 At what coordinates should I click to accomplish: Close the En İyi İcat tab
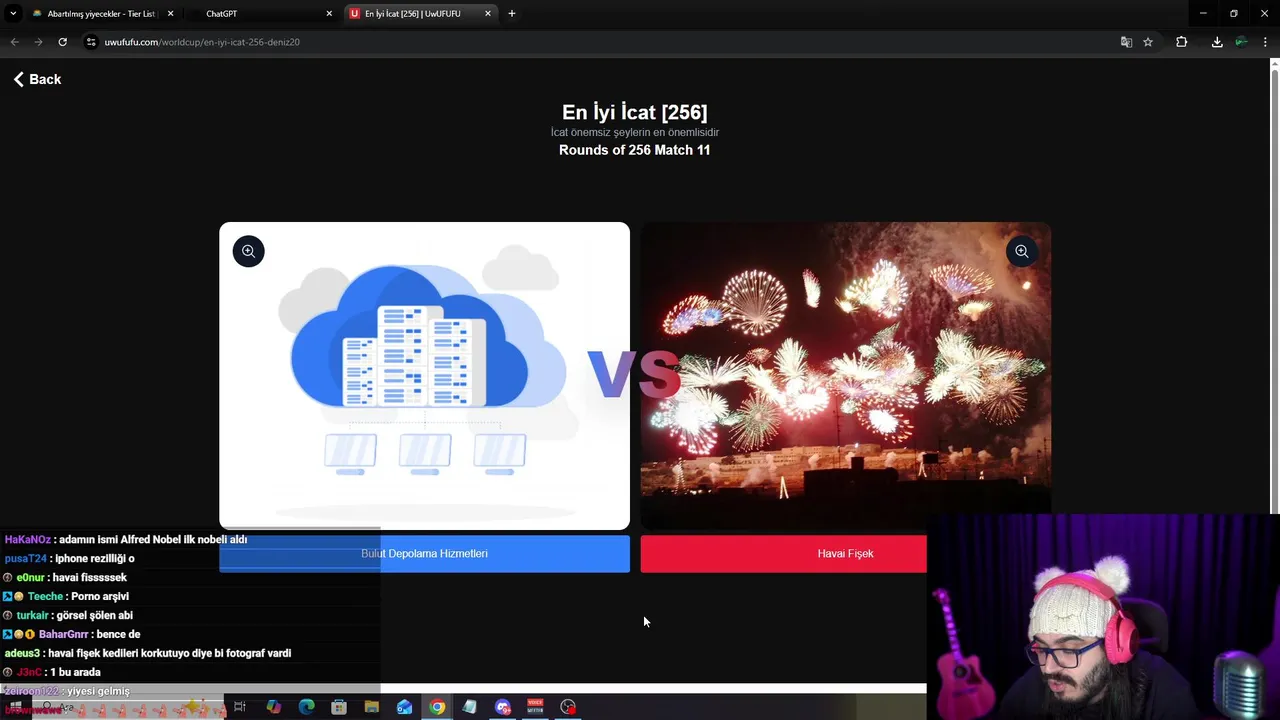488,14
